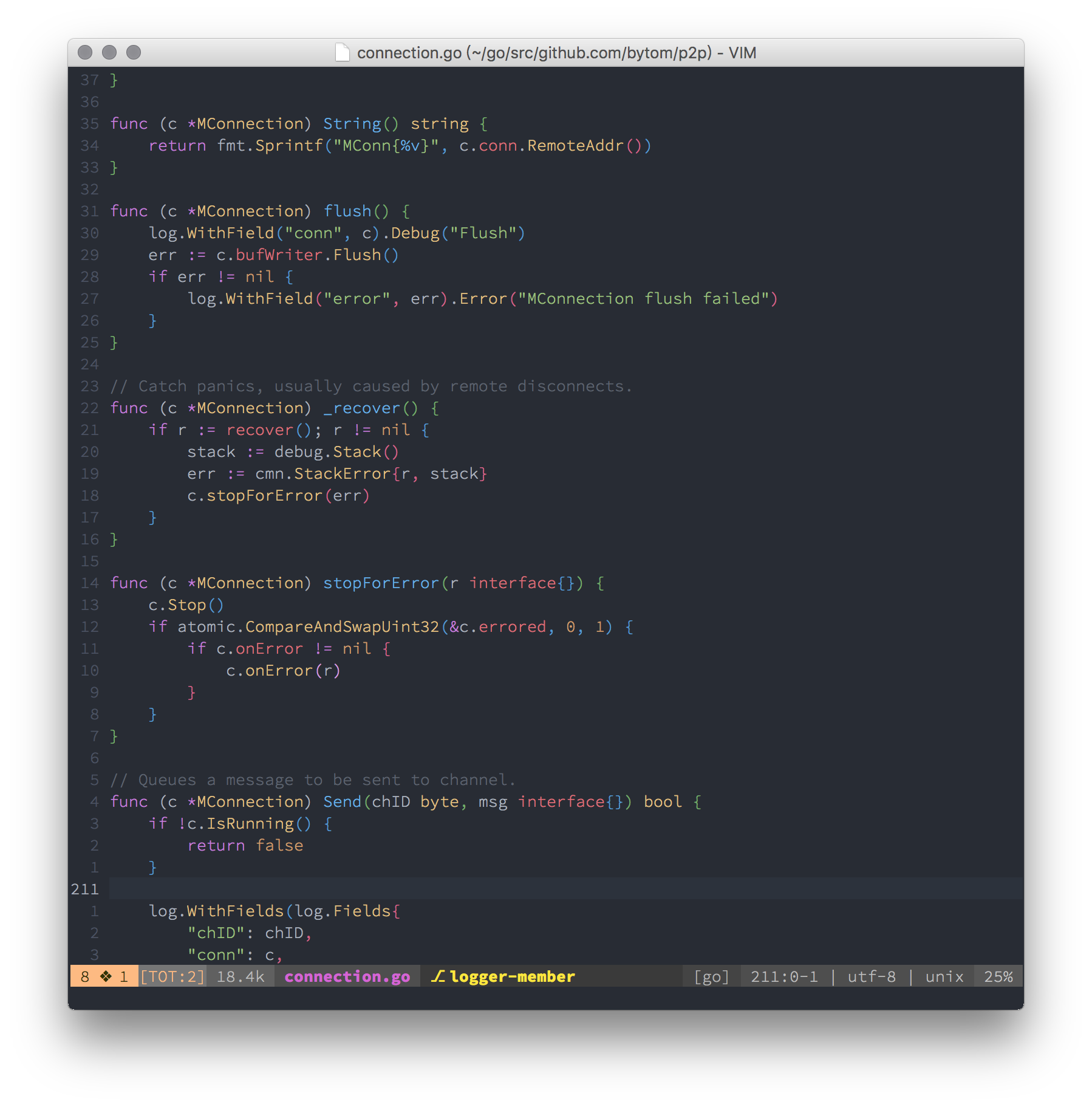Click the gray zoom window button
This screenshot has height=1107, width=1092.
pyautogui.click(x=134, y=53)
